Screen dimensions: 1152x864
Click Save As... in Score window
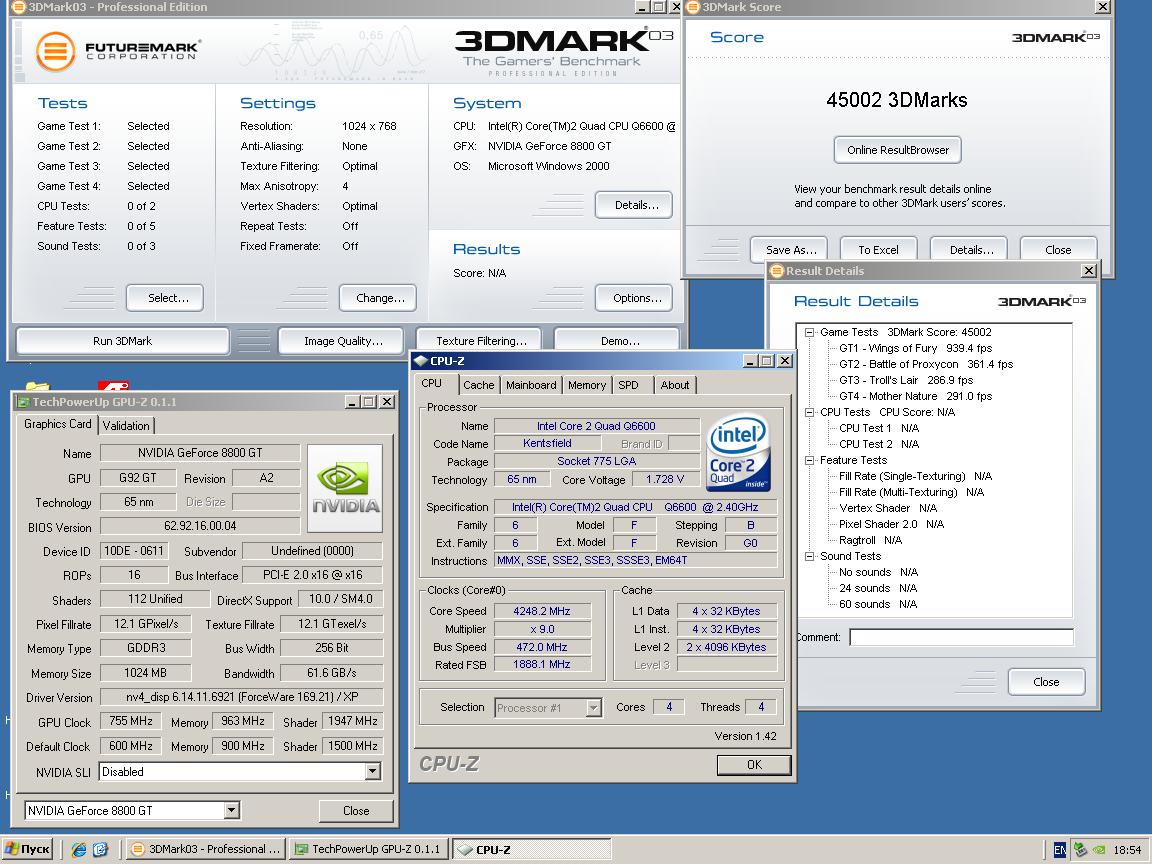pos(788,250)
